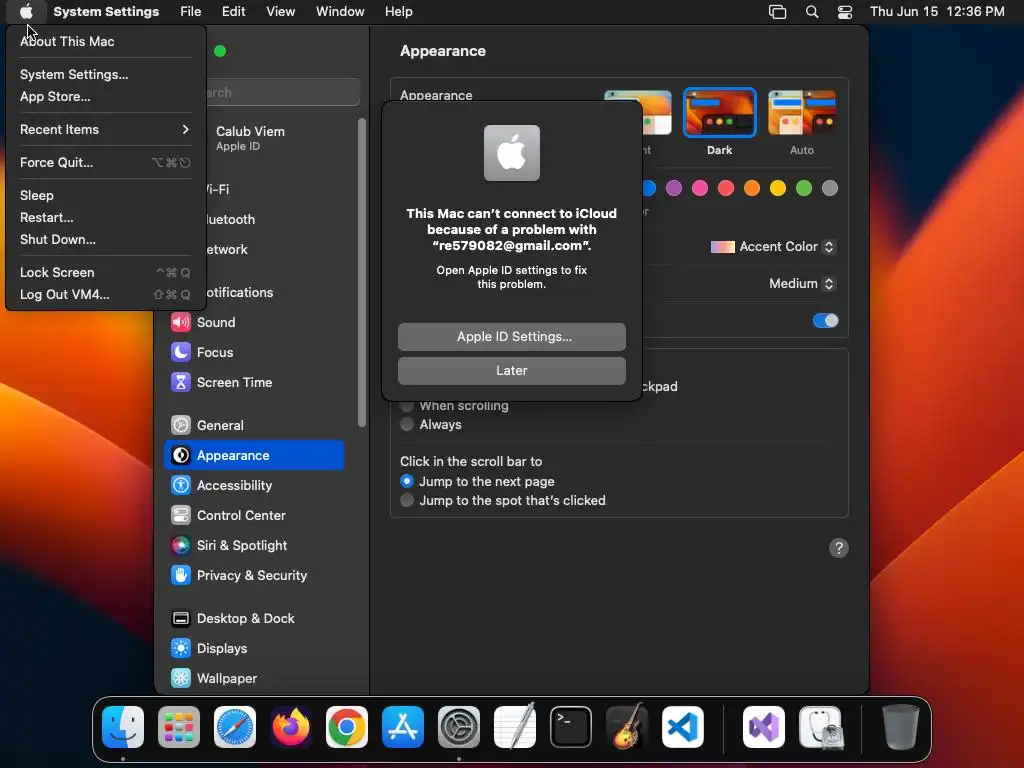This screenshot has width=1024, height=768.
Task: Open the Window menu
Action: 340,12
